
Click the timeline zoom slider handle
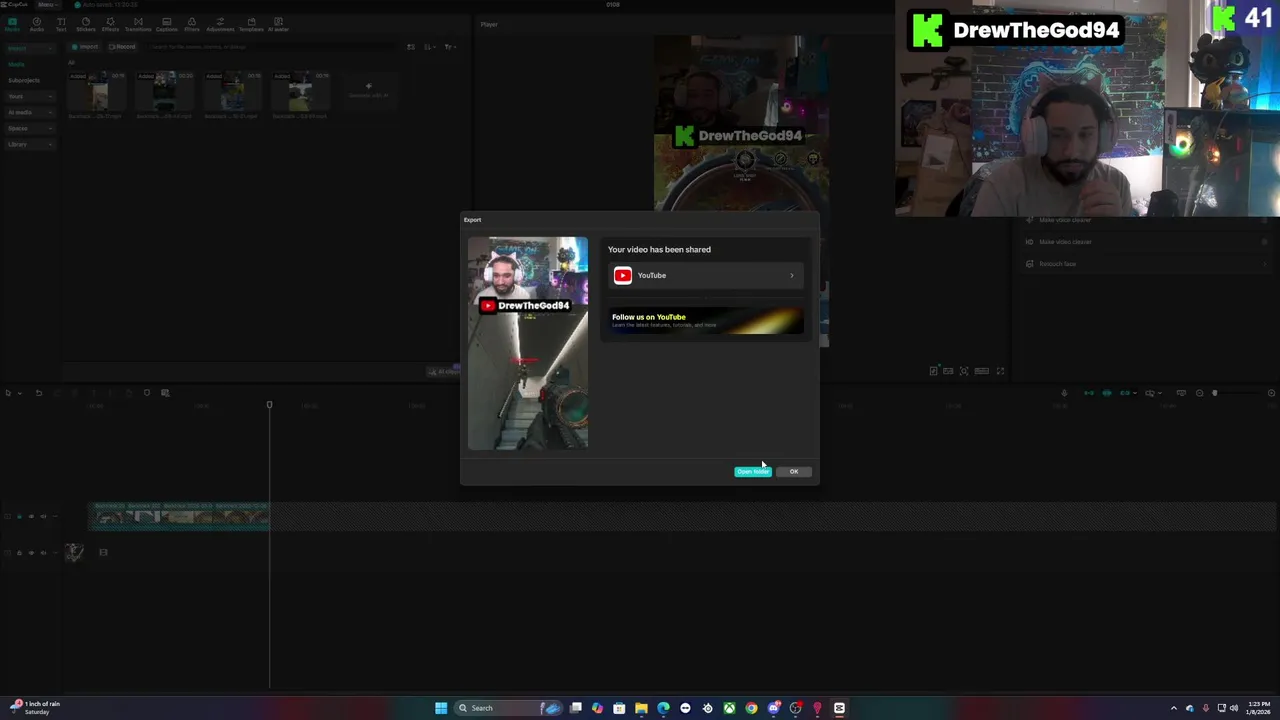click(1215, 393)
